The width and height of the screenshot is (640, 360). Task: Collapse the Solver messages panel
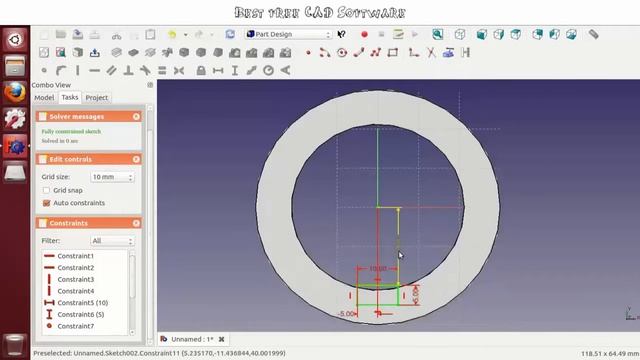[x=136, y=117]
